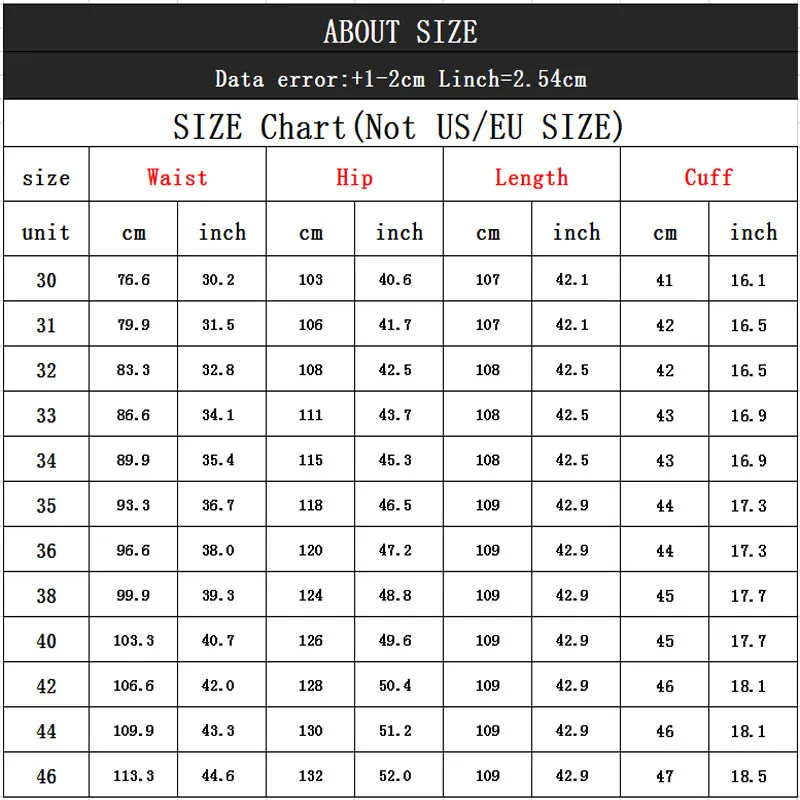Select size 34 row label

(x=46, y=459)
